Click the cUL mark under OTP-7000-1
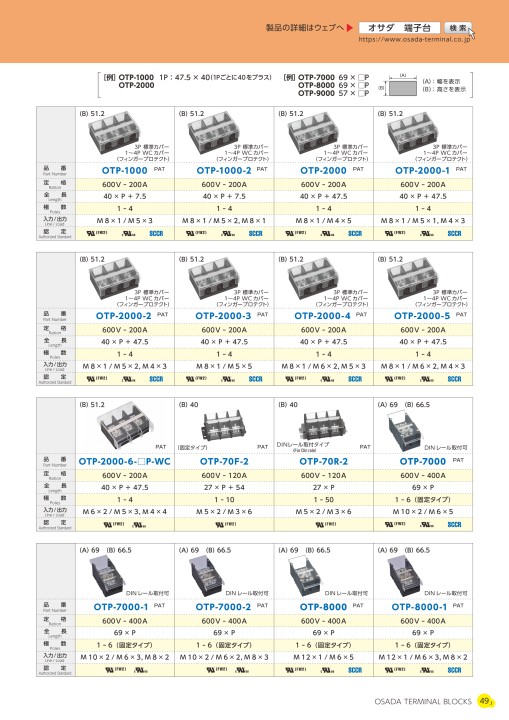 point(140,670)
